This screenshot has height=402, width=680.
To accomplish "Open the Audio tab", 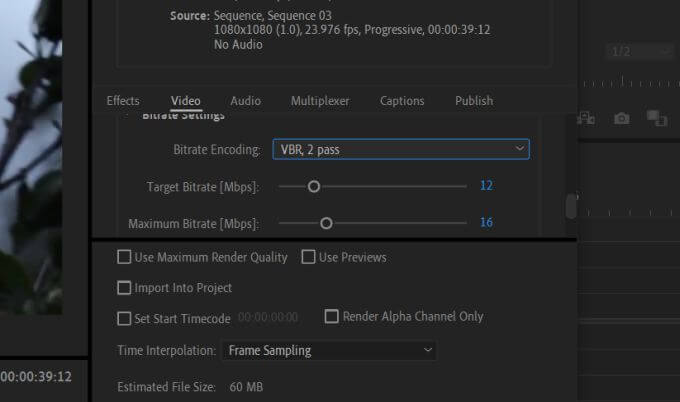I will 245,101.
